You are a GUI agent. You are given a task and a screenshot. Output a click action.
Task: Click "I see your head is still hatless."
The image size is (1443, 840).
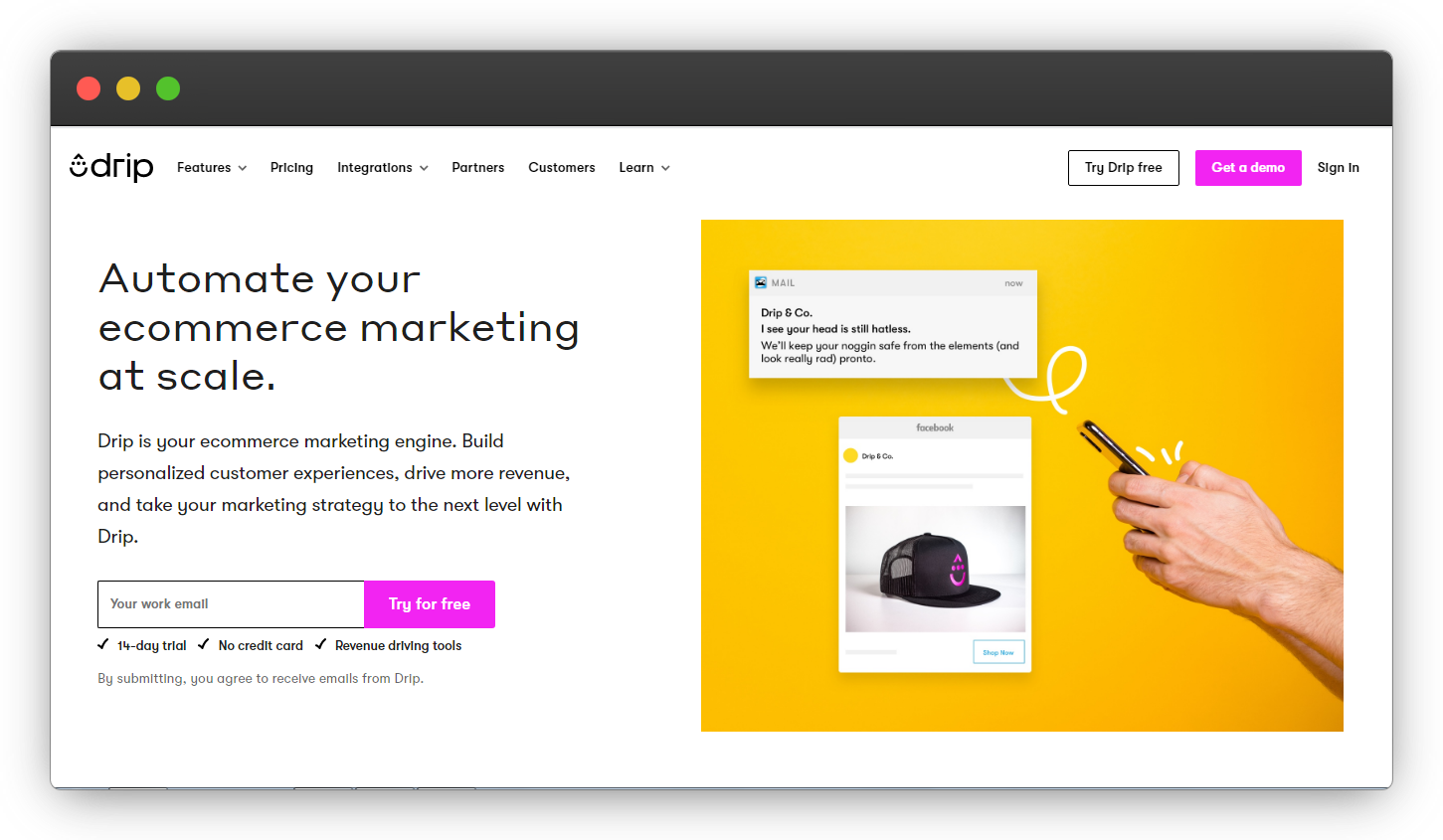click(835, 329)
